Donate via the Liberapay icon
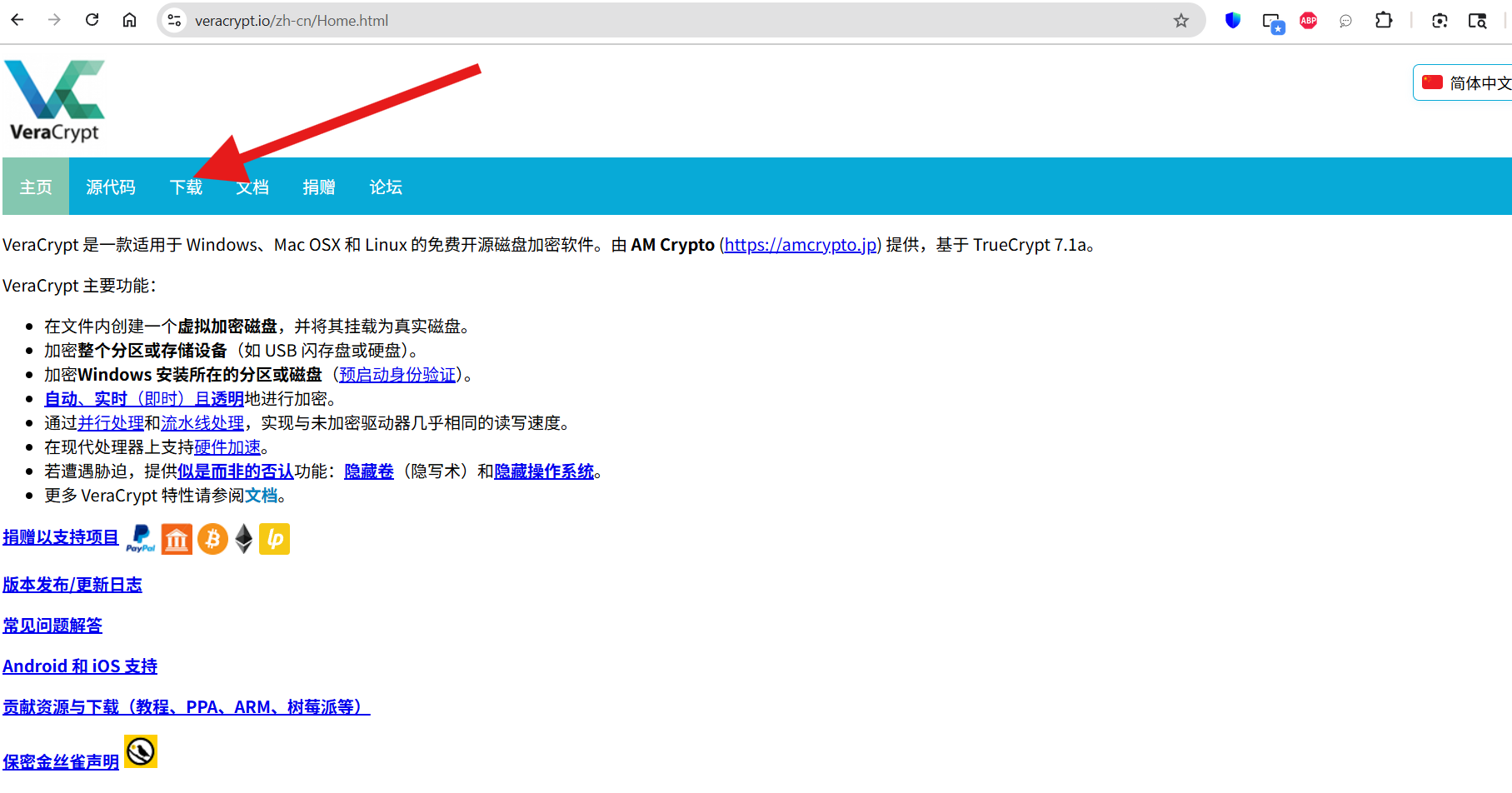The height and width of the screenshot is (793, 1512). point(274,539)
